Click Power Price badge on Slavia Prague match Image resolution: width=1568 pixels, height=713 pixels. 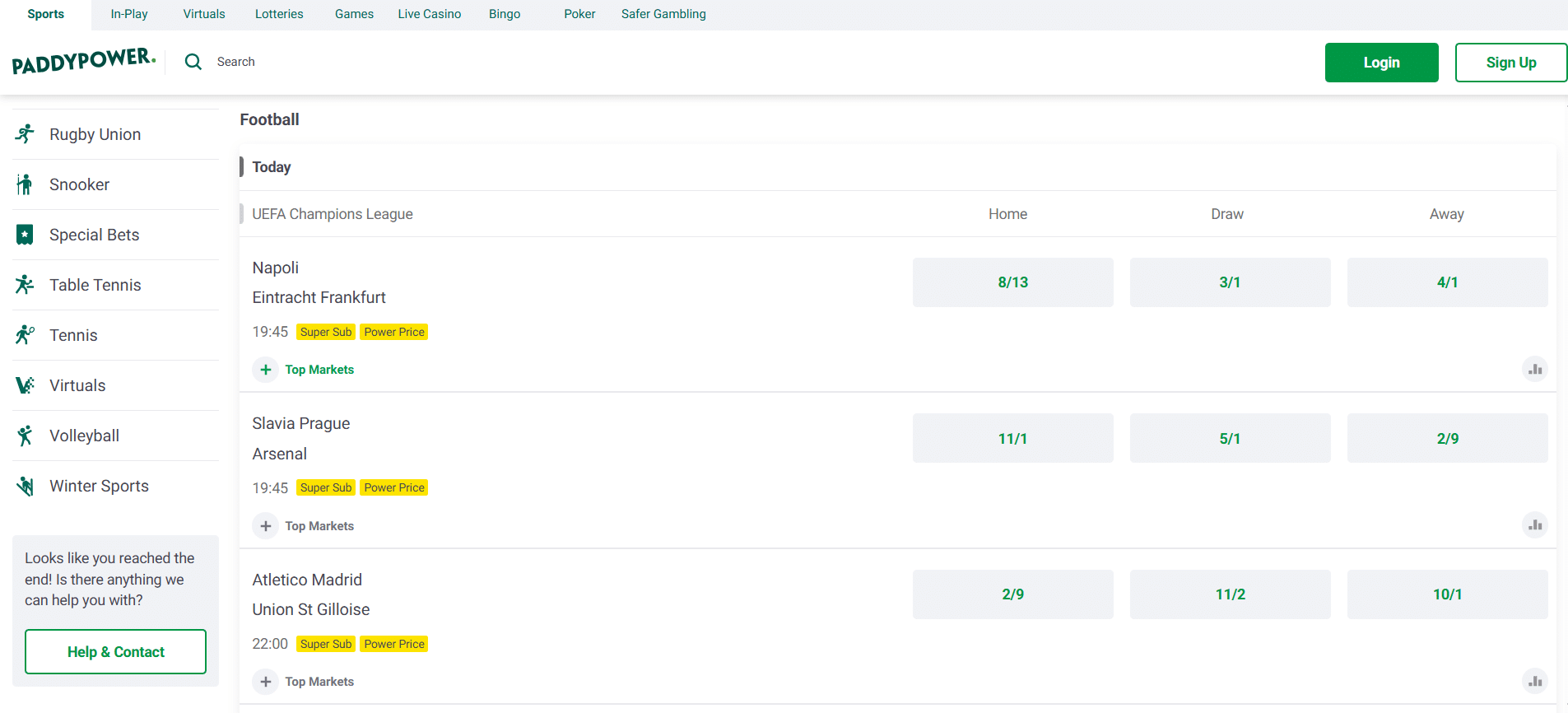tap(394, 487)
